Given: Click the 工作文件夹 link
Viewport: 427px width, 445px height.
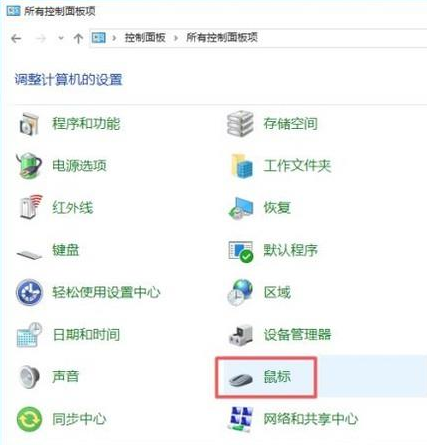Looking at the screenshot, I should pos(297,166).
